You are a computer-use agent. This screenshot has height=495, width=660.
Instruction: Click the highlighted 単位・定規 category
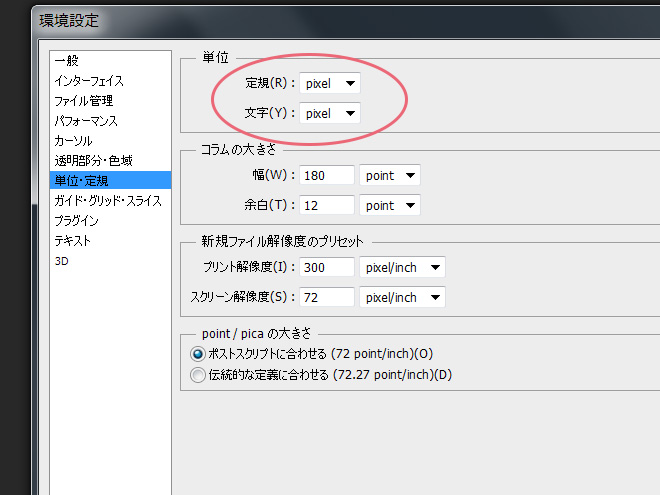(x=82, y=181)
